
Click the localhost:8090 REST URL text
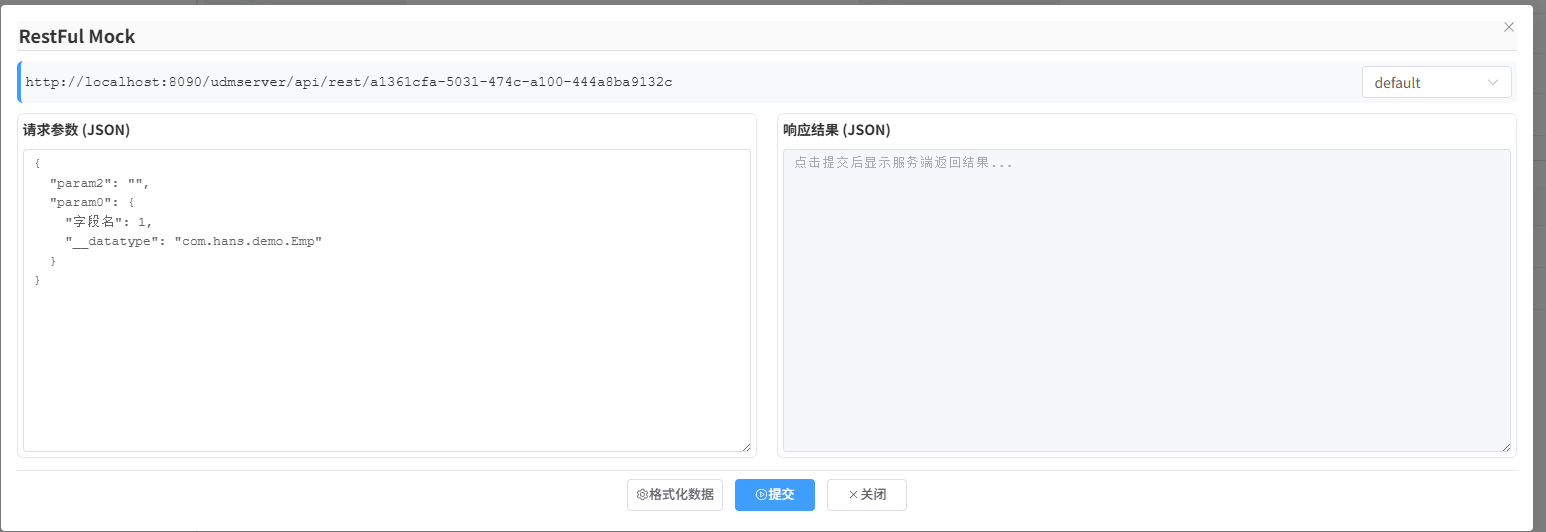(348, 82)
